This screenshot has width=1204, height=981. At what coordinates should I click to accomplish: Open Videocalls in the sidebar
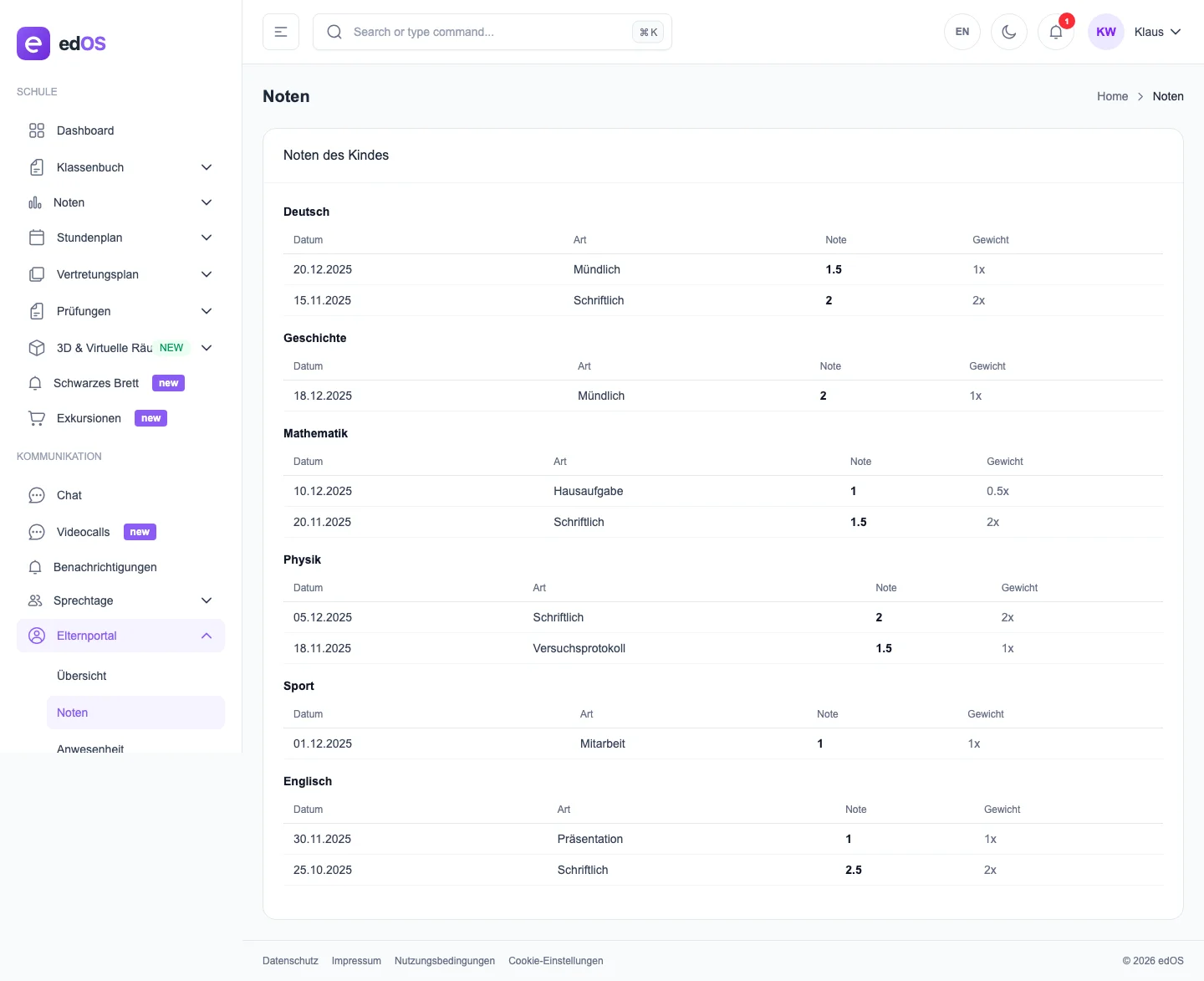tap(84, 532)
